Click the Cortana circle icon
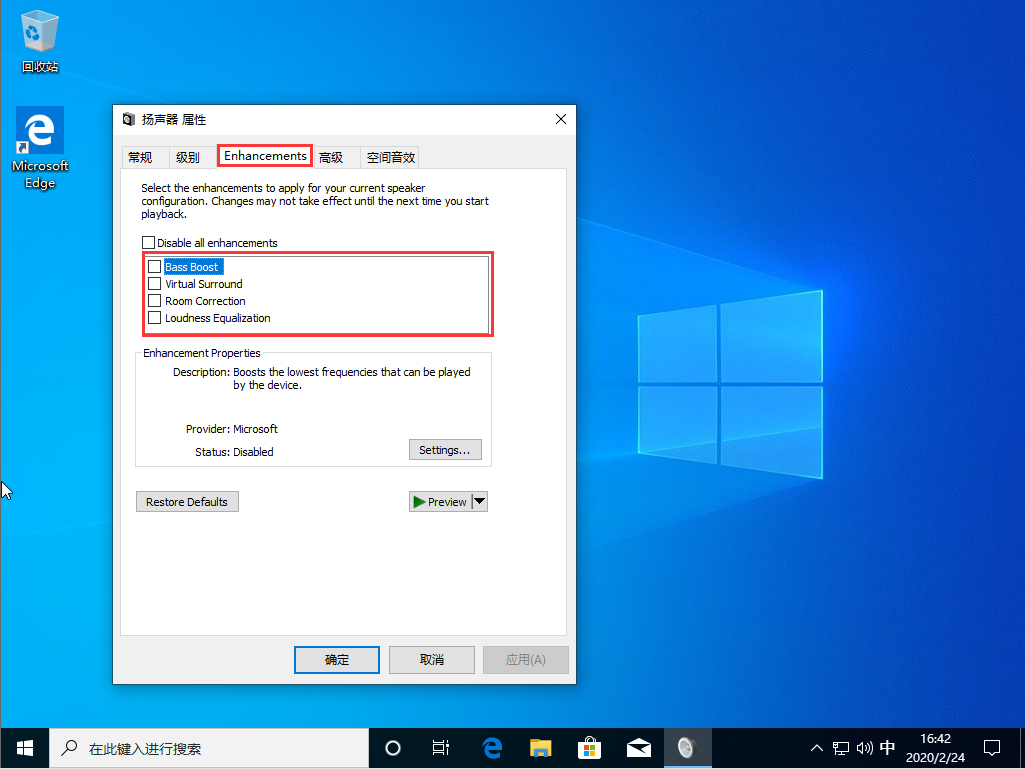Image resolution: width=1025 pixels, height=769 pixels. click(392, 747)
